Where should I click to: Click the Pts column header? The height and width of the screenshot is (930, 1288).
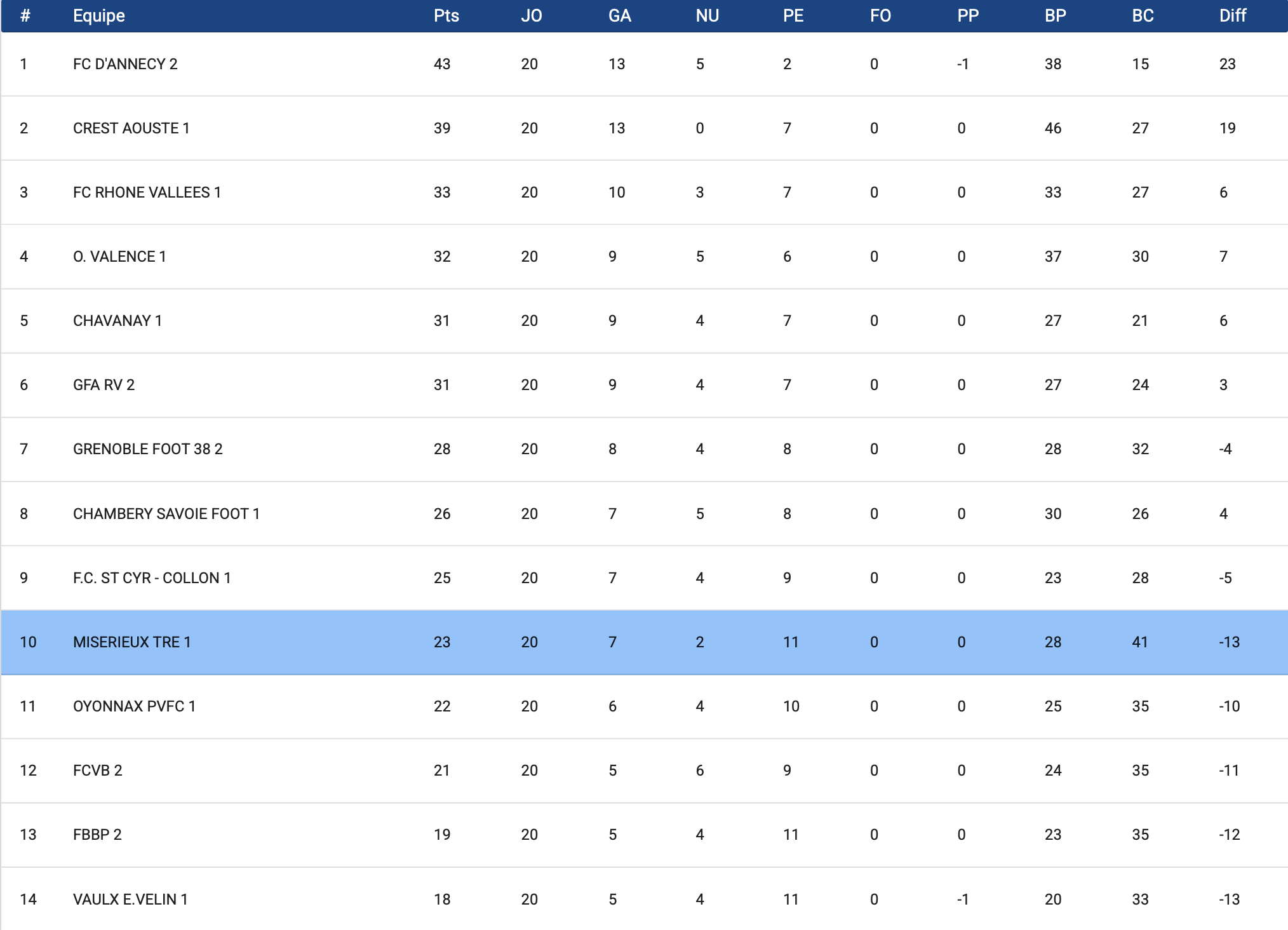(x=446, y=16)
